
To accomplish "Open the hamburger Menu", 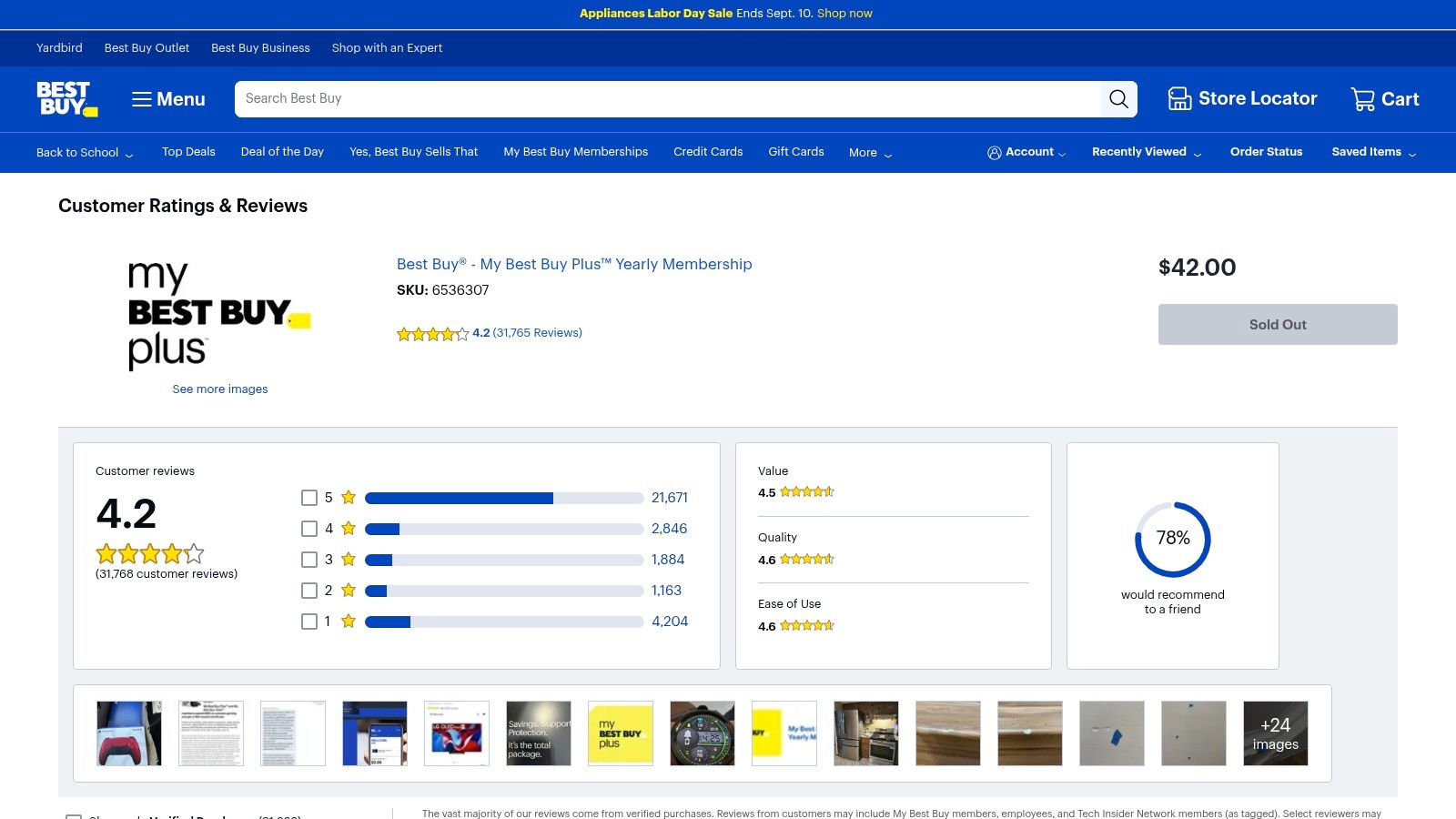I will pyautogui.click(x=168, y=99).
